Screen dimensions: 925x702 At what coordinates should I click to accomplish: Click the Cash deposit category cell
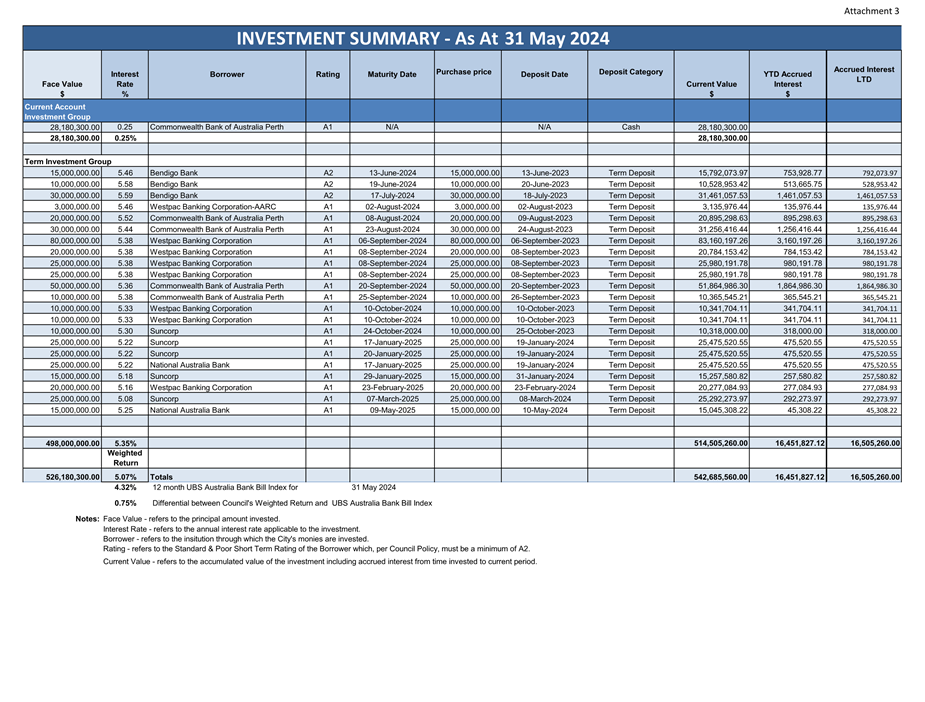point(631,127)
